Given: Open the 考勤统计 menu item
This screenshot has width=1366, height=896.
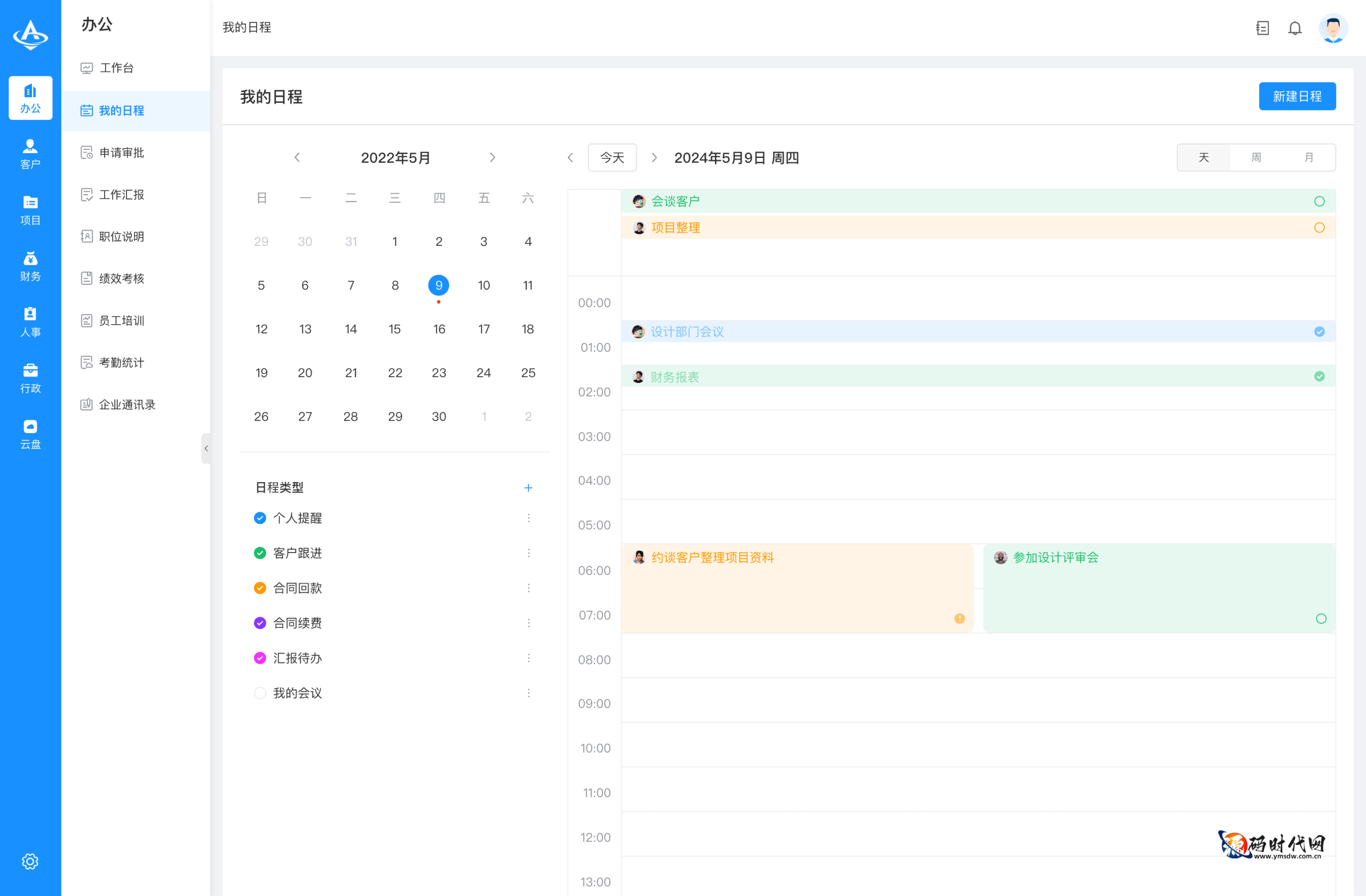Looking at the screenshot, I should 121,362.
